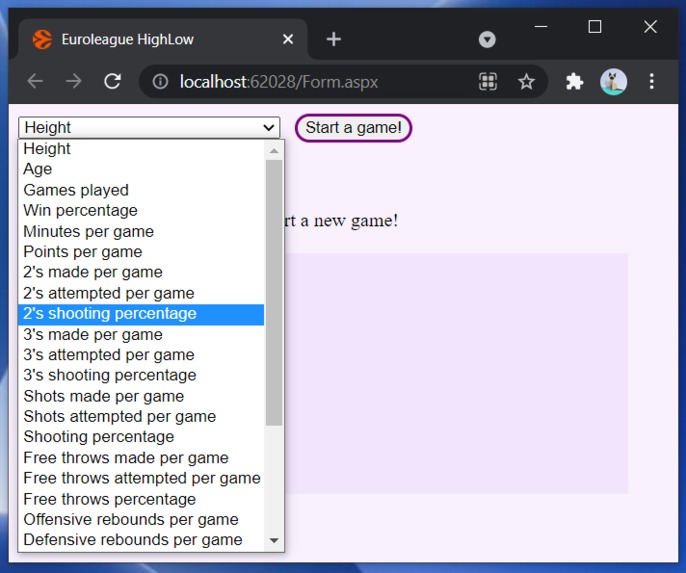Select 2's attempted per game
The width and height of the screenshot is (686, 573).
[141, 293]
